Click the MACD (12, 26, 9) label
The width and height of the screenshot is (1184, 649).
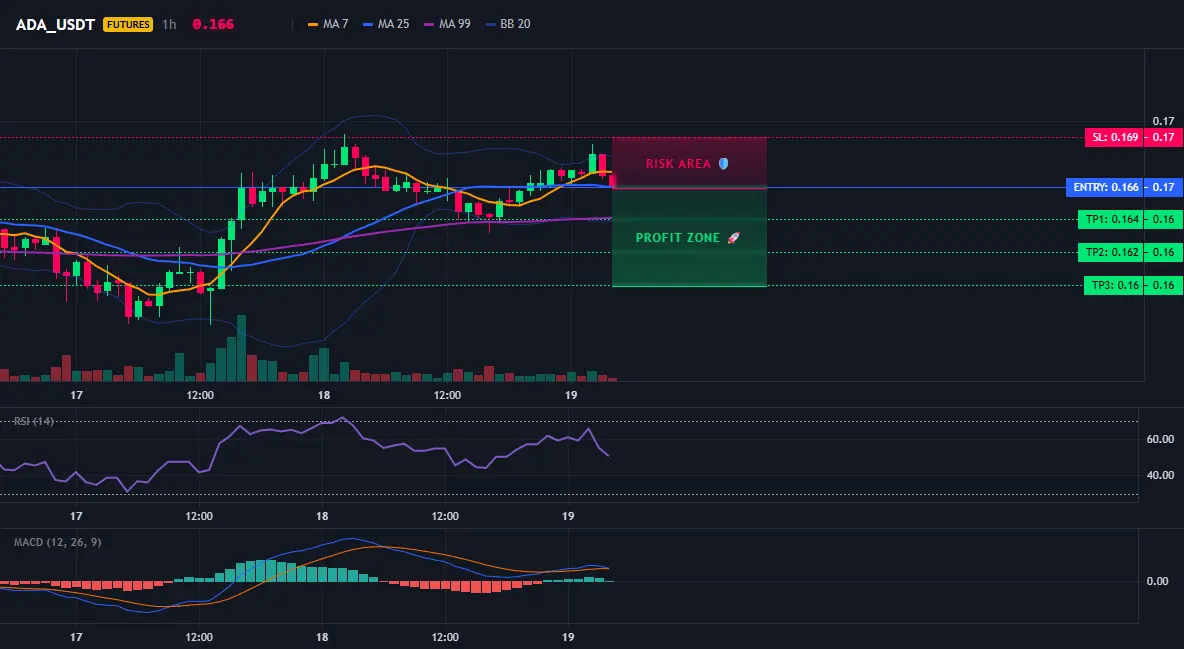pyautogui.click(x=57, y=542)
